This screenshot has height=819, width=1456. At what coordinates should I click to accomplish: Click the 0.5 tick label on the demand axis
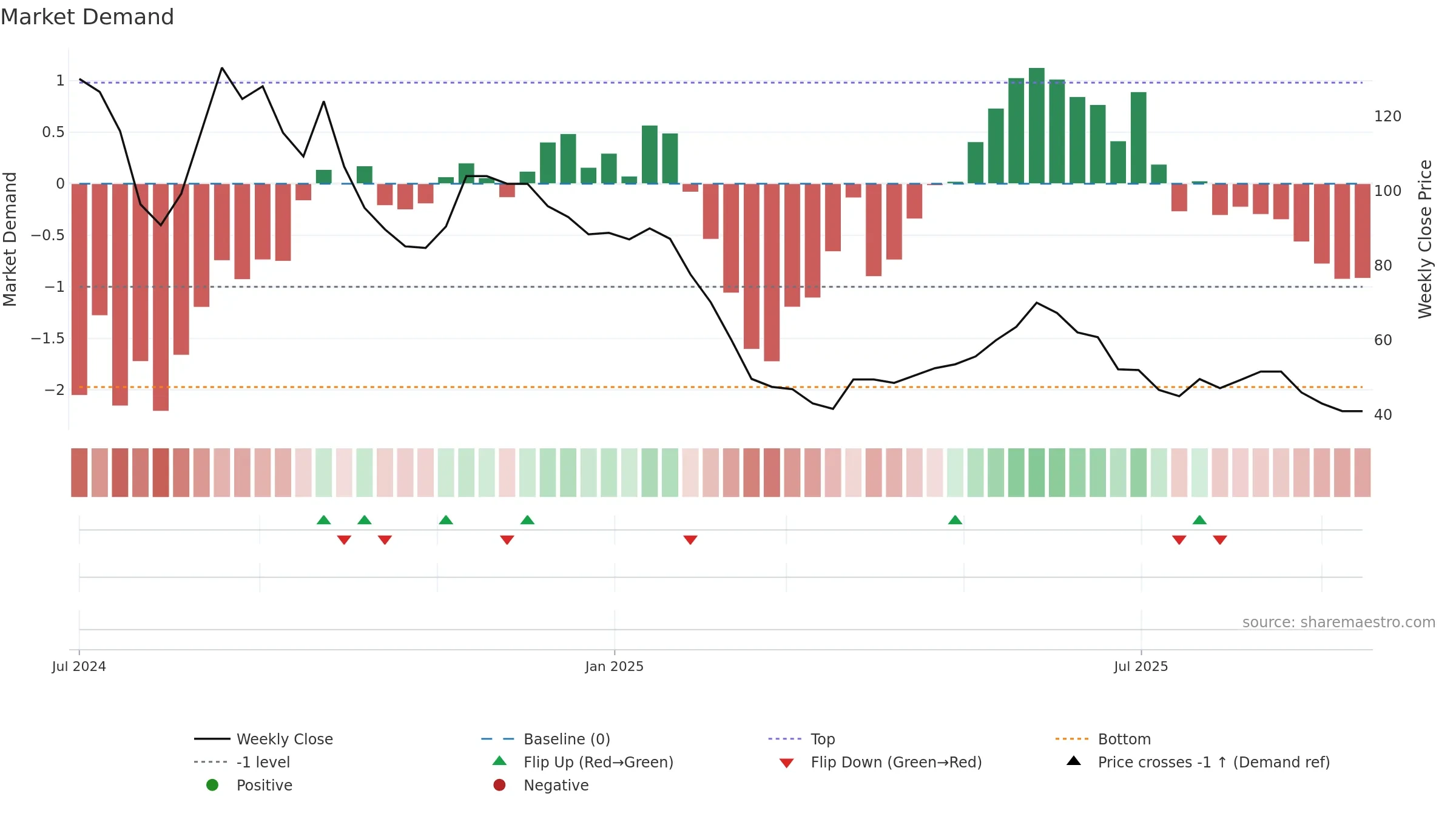[53, 132]
